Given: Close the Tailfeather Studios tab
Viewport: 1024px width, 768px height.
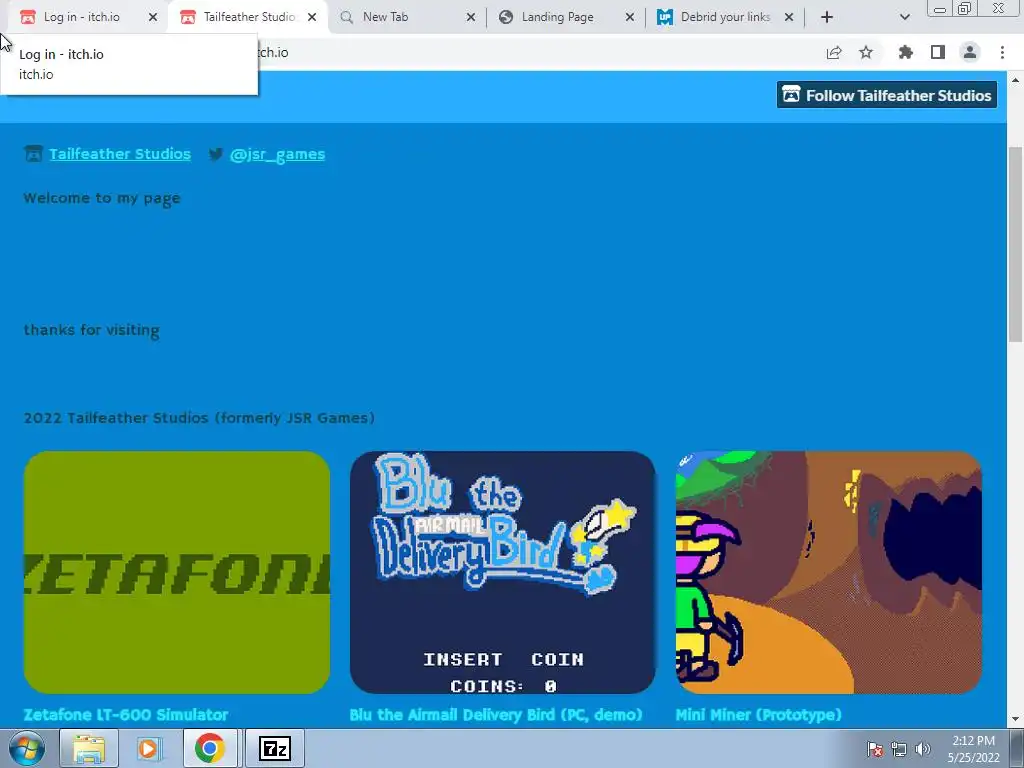Looking at the screenshot, I should click(x=312, y=17).
